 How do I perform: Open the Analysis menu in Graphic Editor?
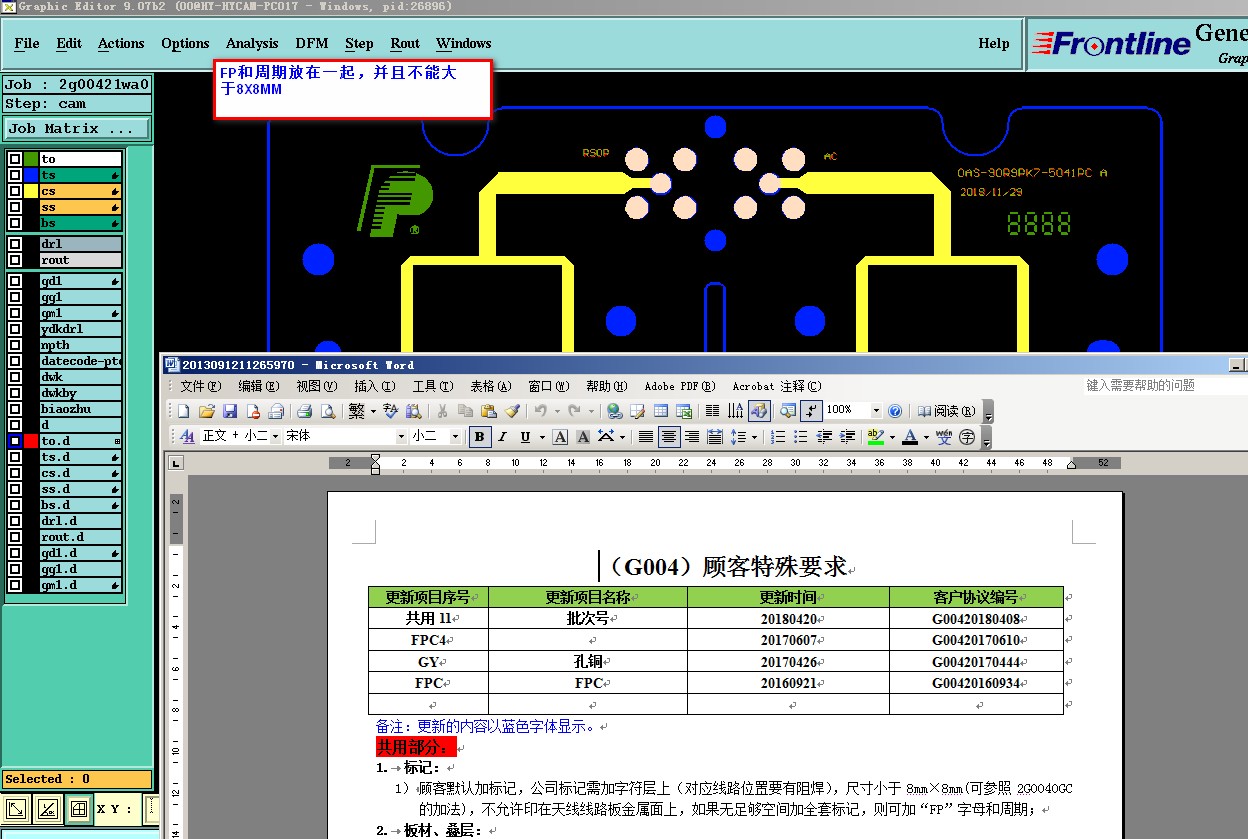(252, 43)
